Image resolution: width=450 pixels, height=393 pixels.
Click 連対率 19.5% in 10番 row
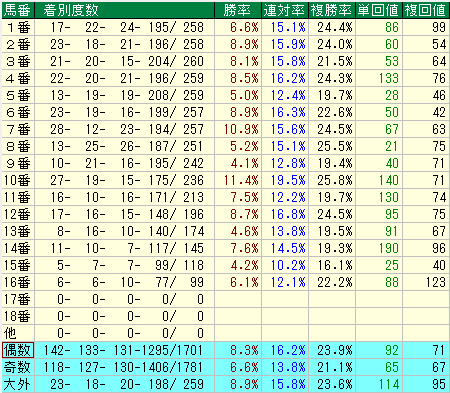pyautogui.click(x=288, y=180)
